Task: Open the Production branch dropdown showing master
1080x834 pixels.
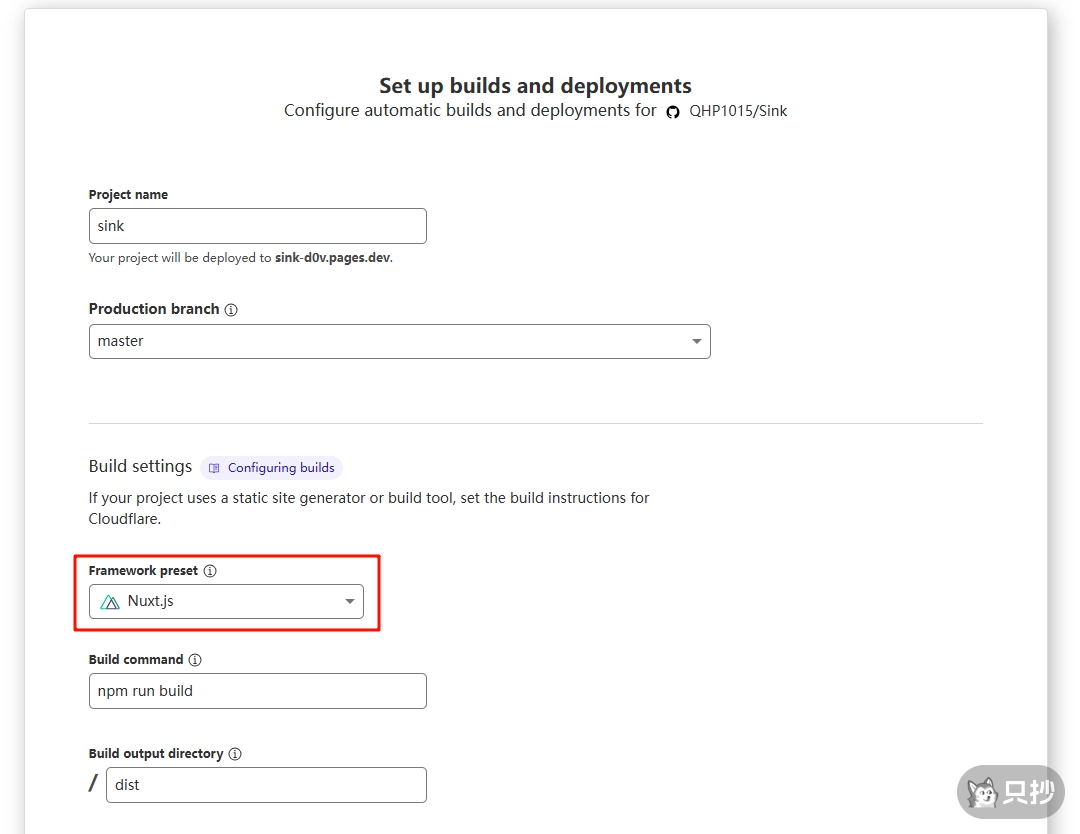Action: pos(398,341)
